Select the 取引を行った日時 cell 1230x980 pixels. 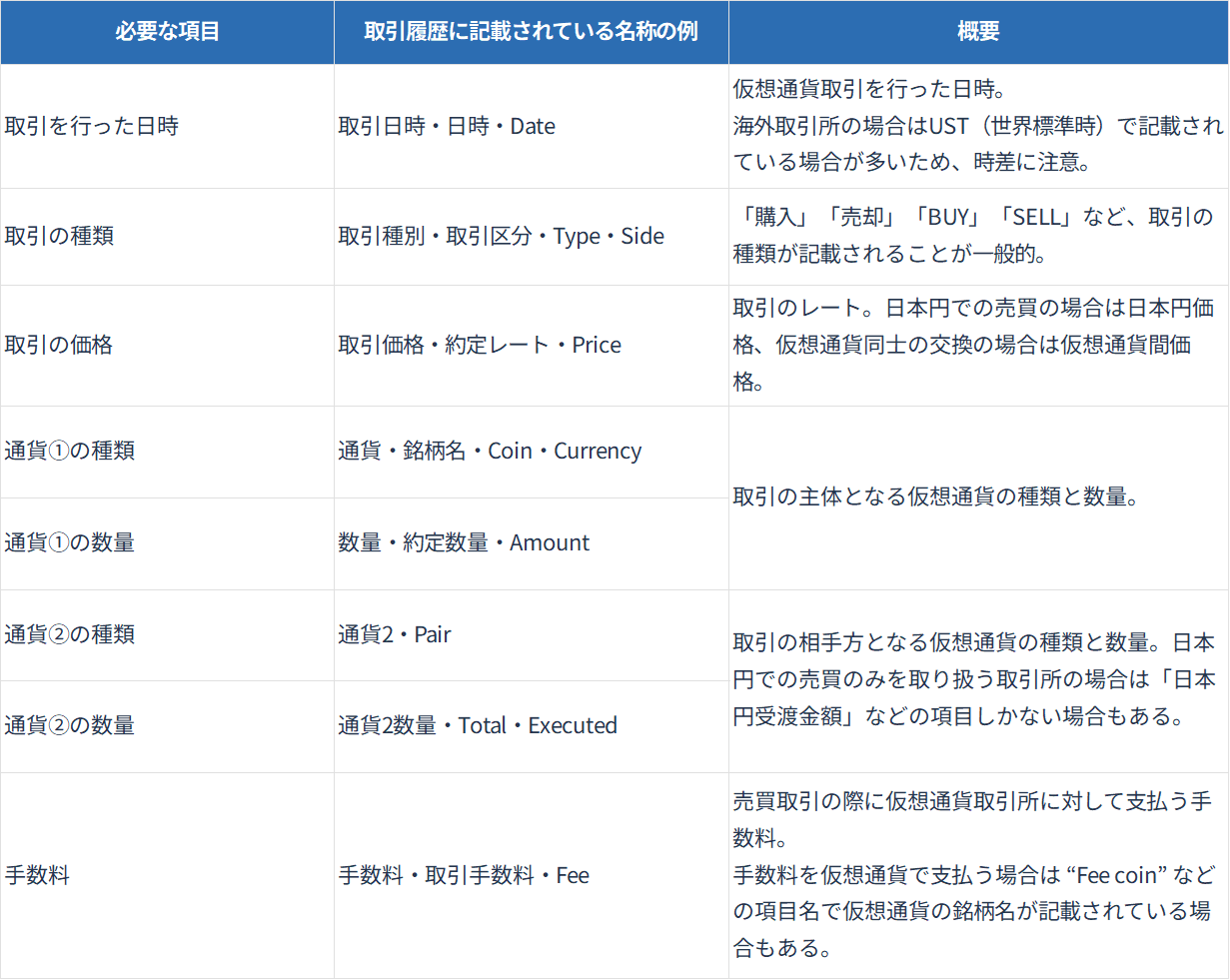click(92, 126)
